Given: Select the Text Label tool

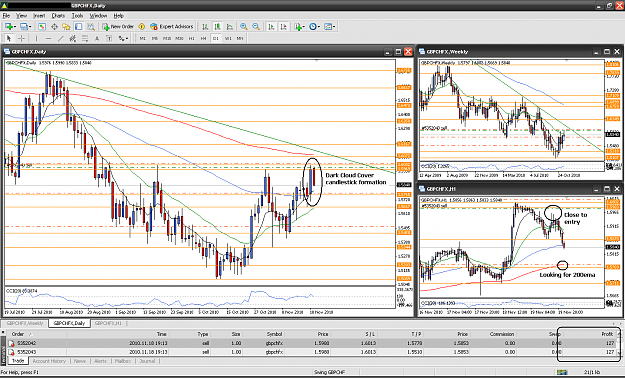Looking at the screenshot, I should click(x=109, y=38).
